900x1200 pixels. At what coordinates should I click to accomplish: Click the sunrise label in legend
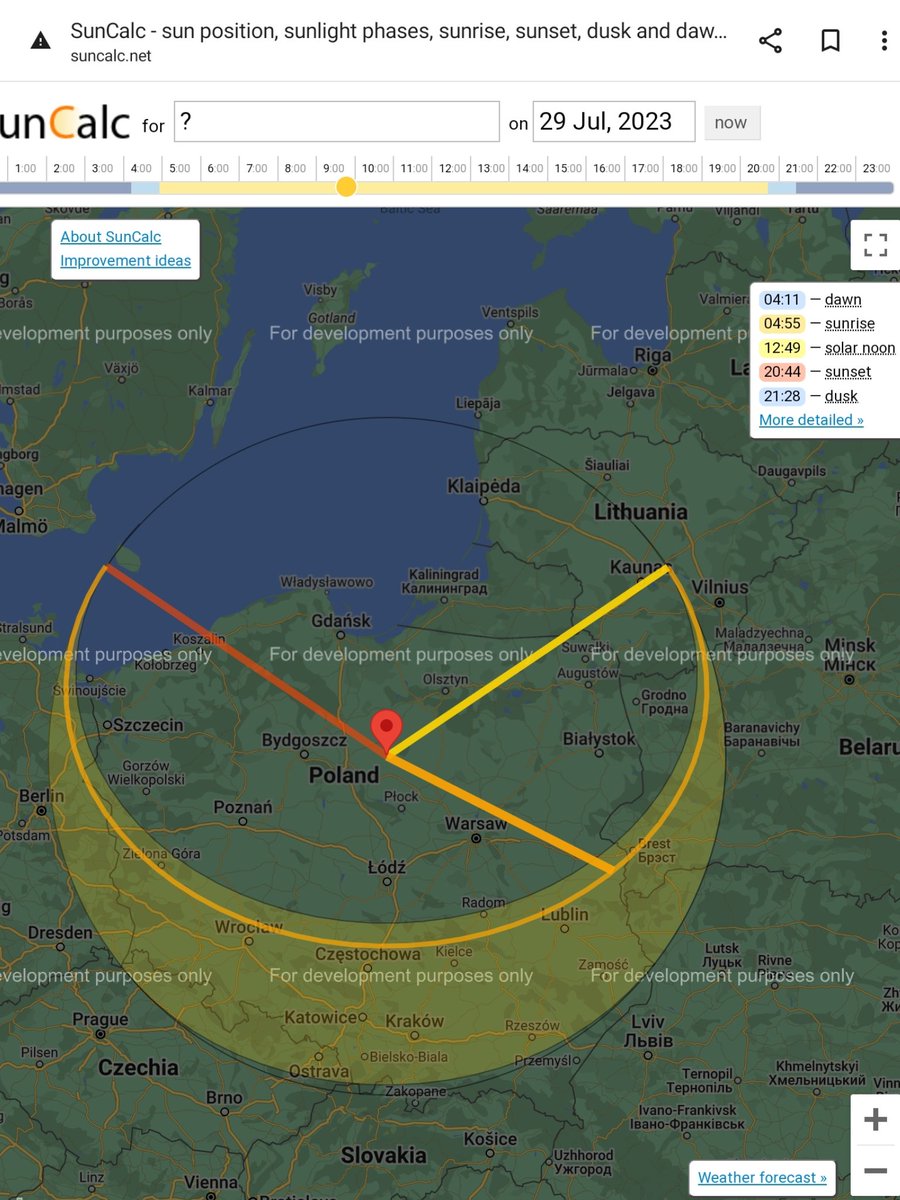pyautogui.click(x=850, y=324)
